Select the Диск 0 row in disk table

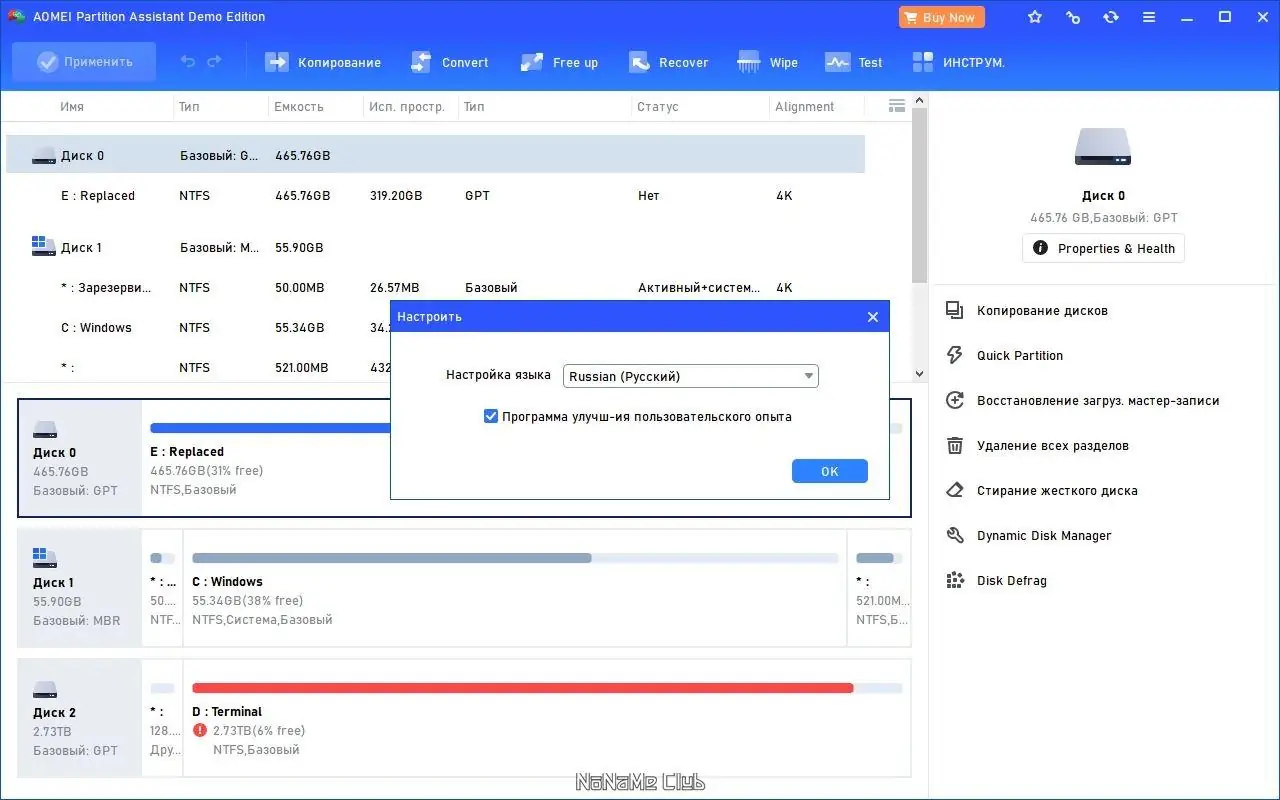coord(435,155)
